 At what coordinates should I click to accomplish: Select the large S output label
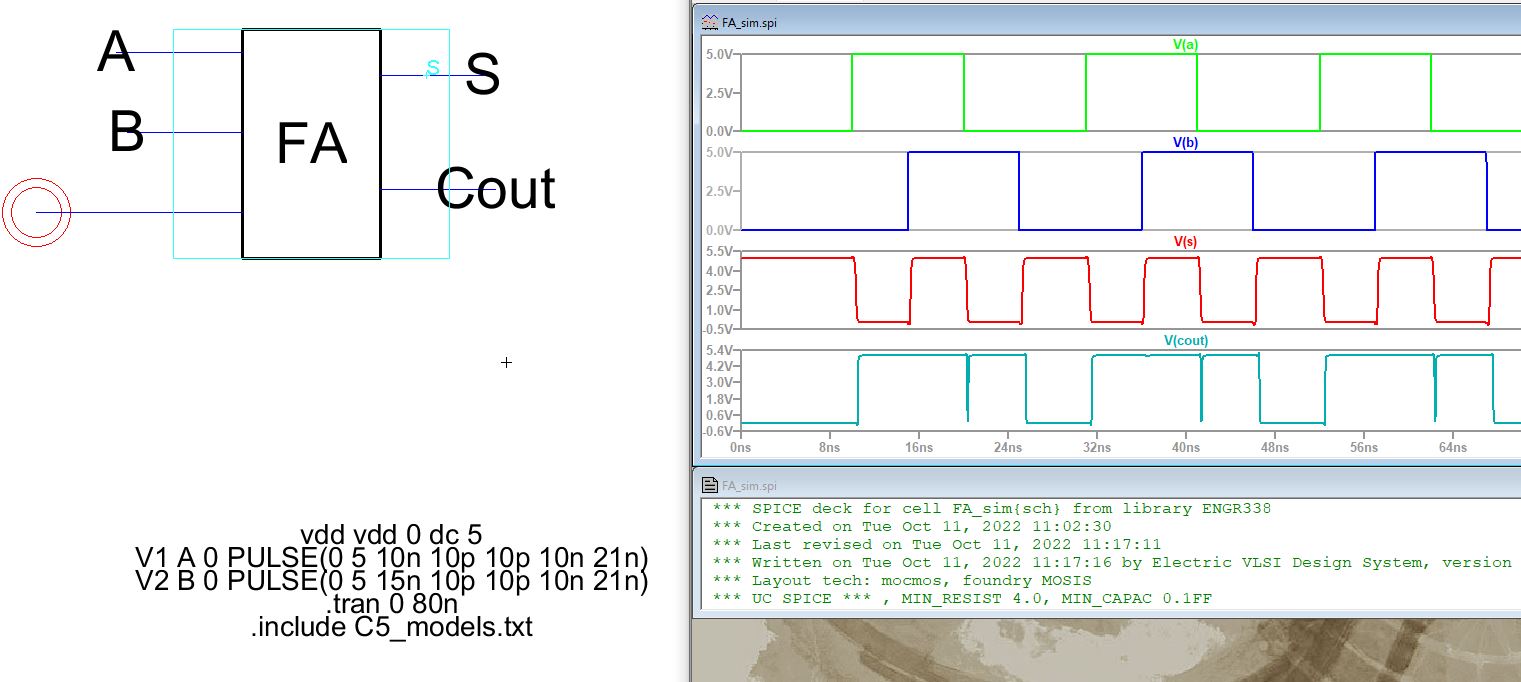click(x=483, y=75)
